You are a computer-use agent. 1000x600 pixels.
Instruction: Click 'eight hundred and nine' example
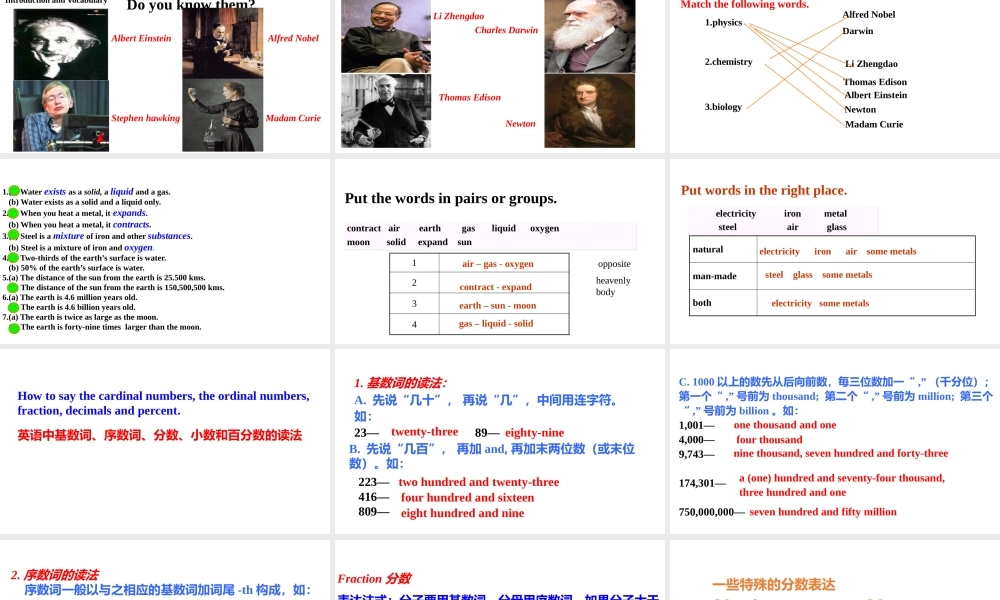(462, 513)
